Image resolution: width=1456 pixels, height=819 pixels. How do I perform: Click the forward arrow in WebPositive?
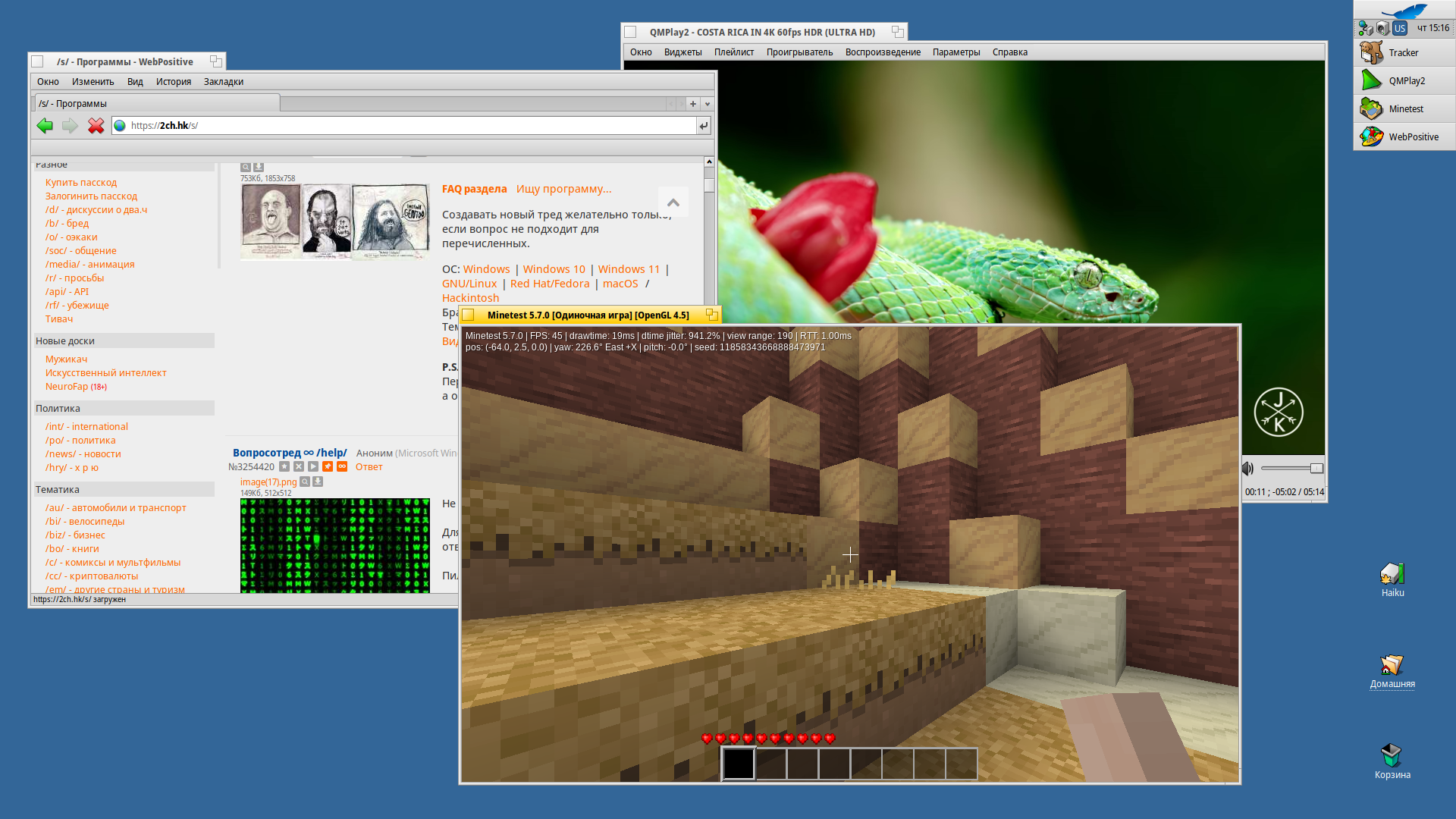tap(70, 126)
